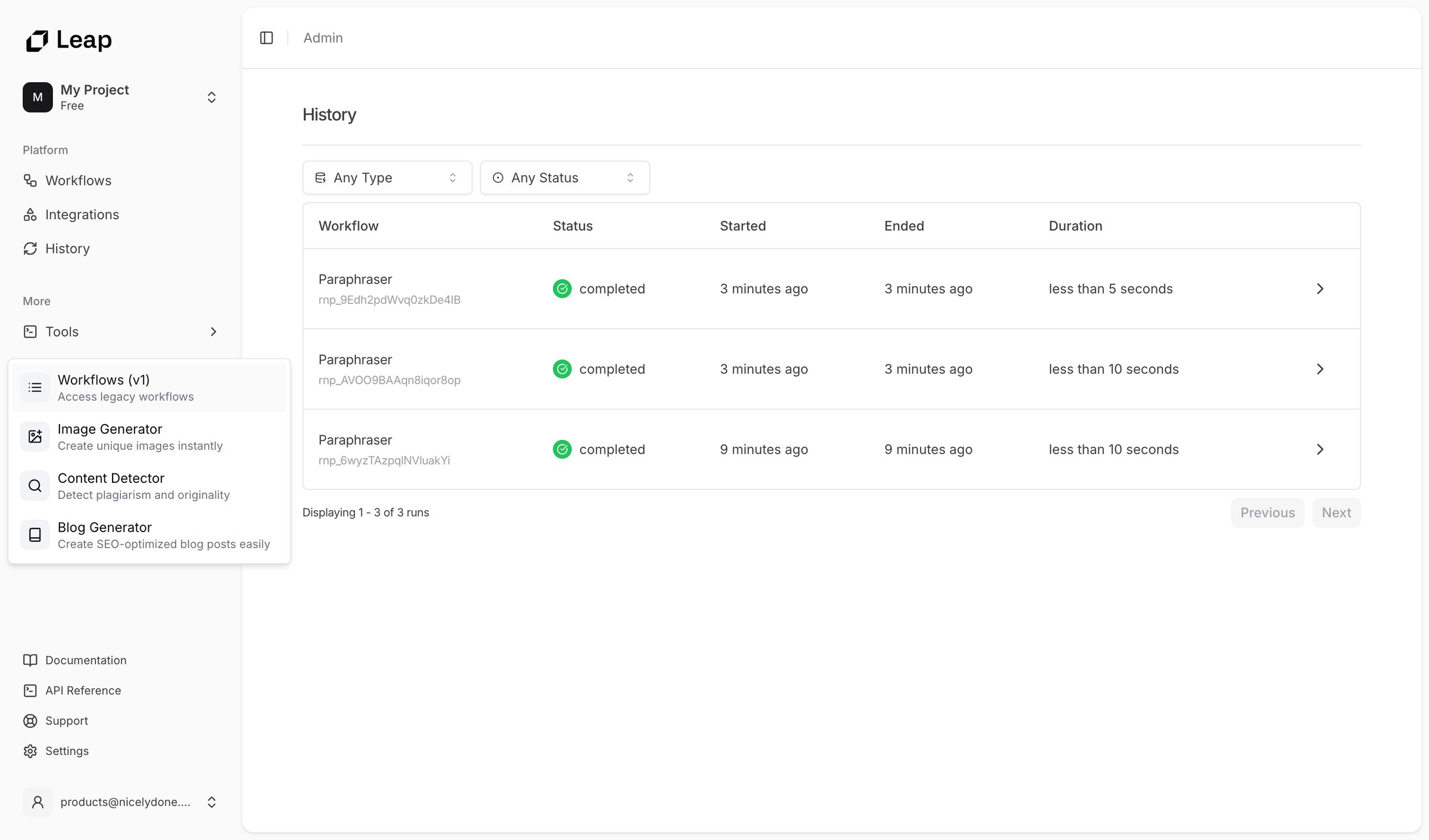Select History in the sidebar

click(121, 248)
